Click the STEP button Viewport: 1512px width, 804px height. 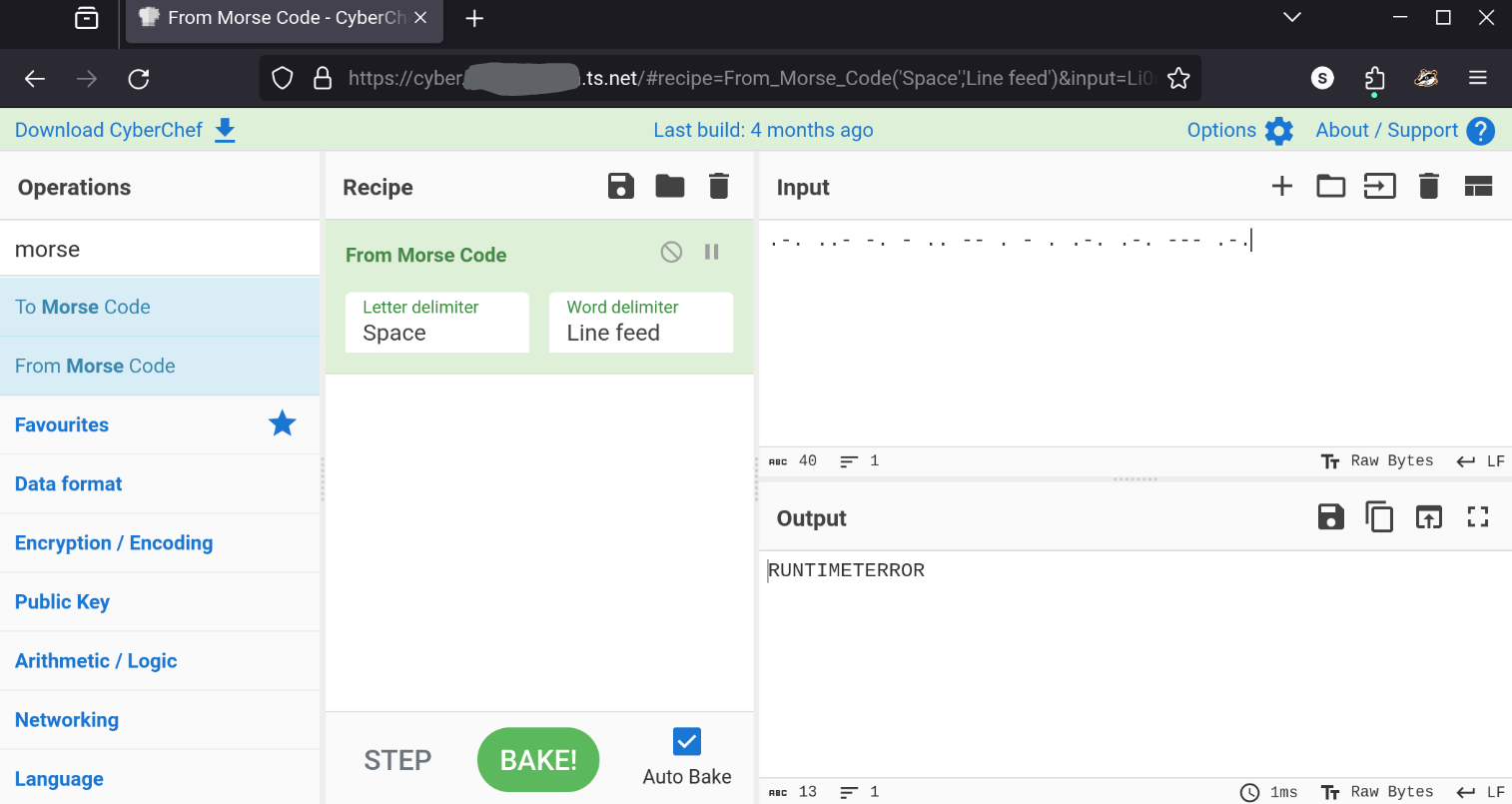[x=397, y=760]
